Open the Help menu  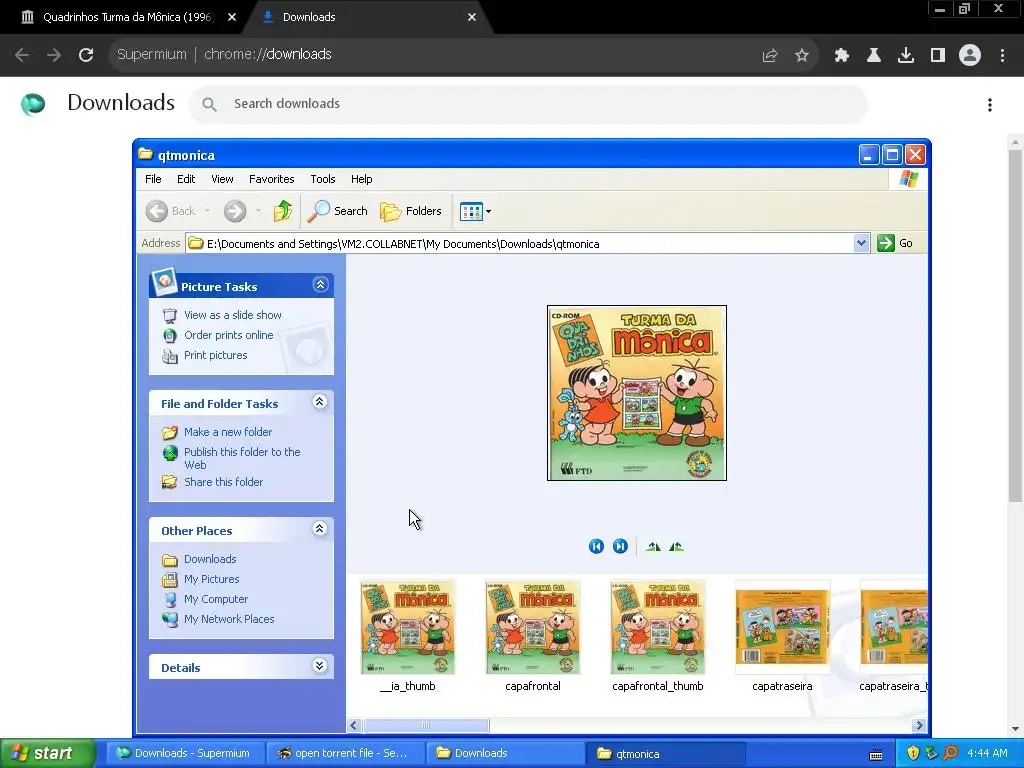coord(361,179)
